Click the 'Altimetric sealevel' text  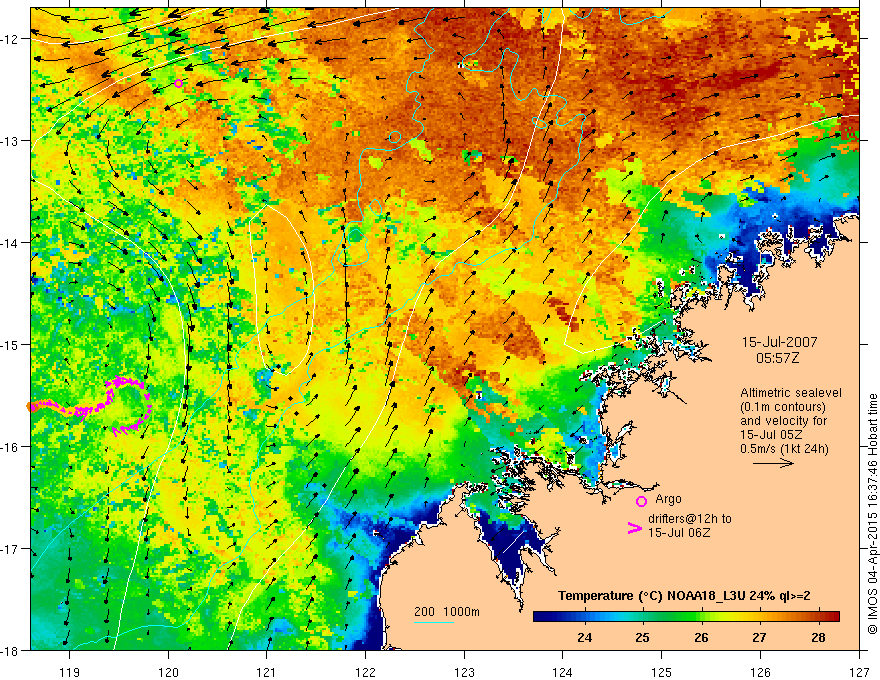tap(791, 393)
